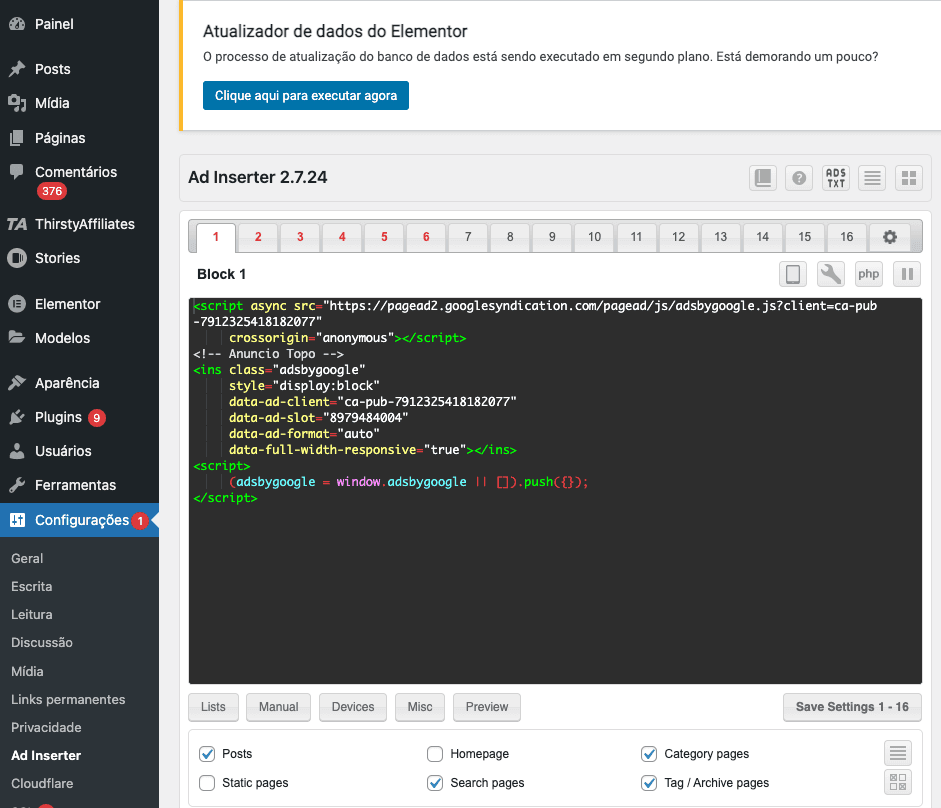Open the Ad Inserter documentation book icon
This screenshot has height=808, width=941.
pos(763,178)
